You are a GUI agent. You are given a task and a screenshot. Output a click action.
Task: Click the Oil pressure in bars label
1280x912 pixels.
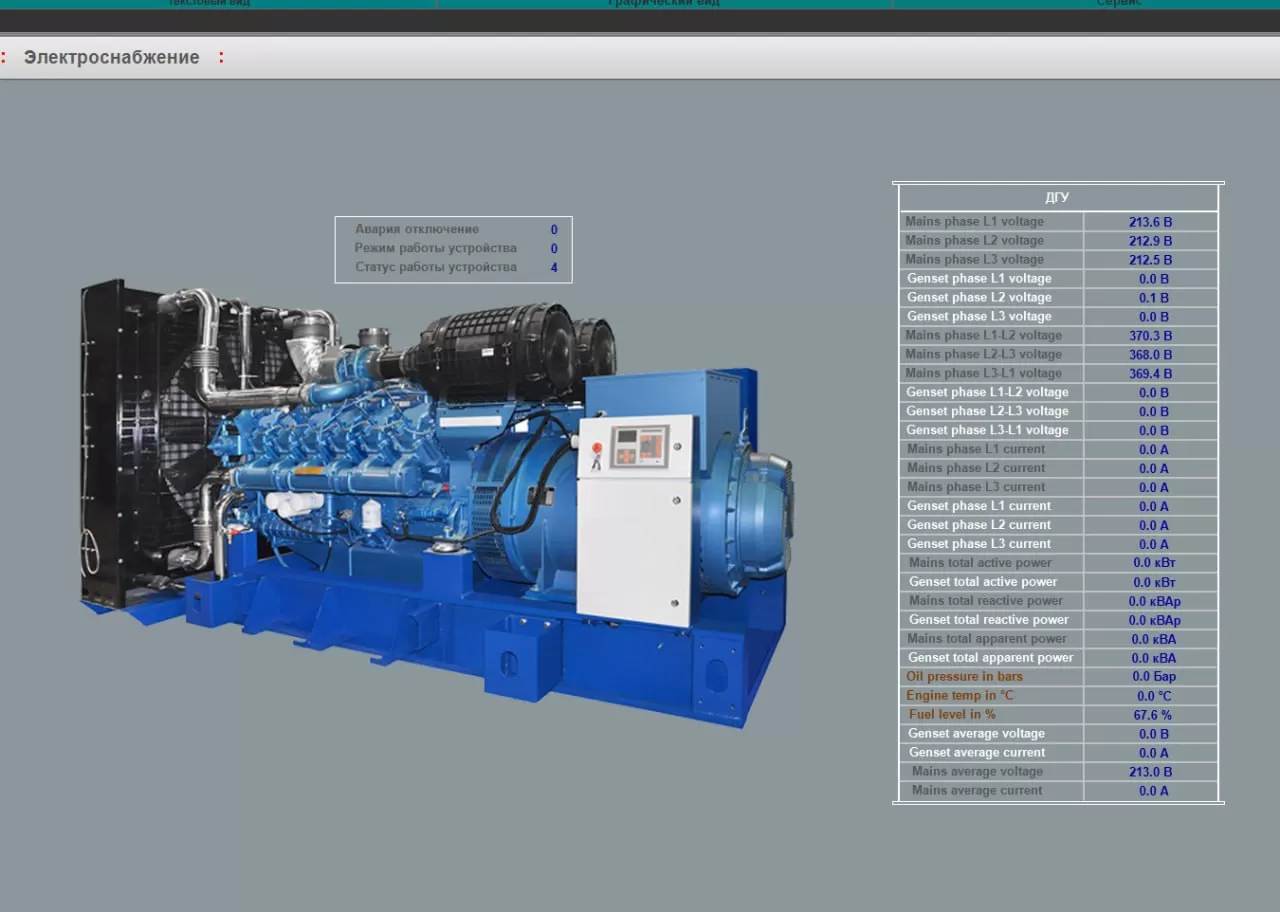[964, 676]
